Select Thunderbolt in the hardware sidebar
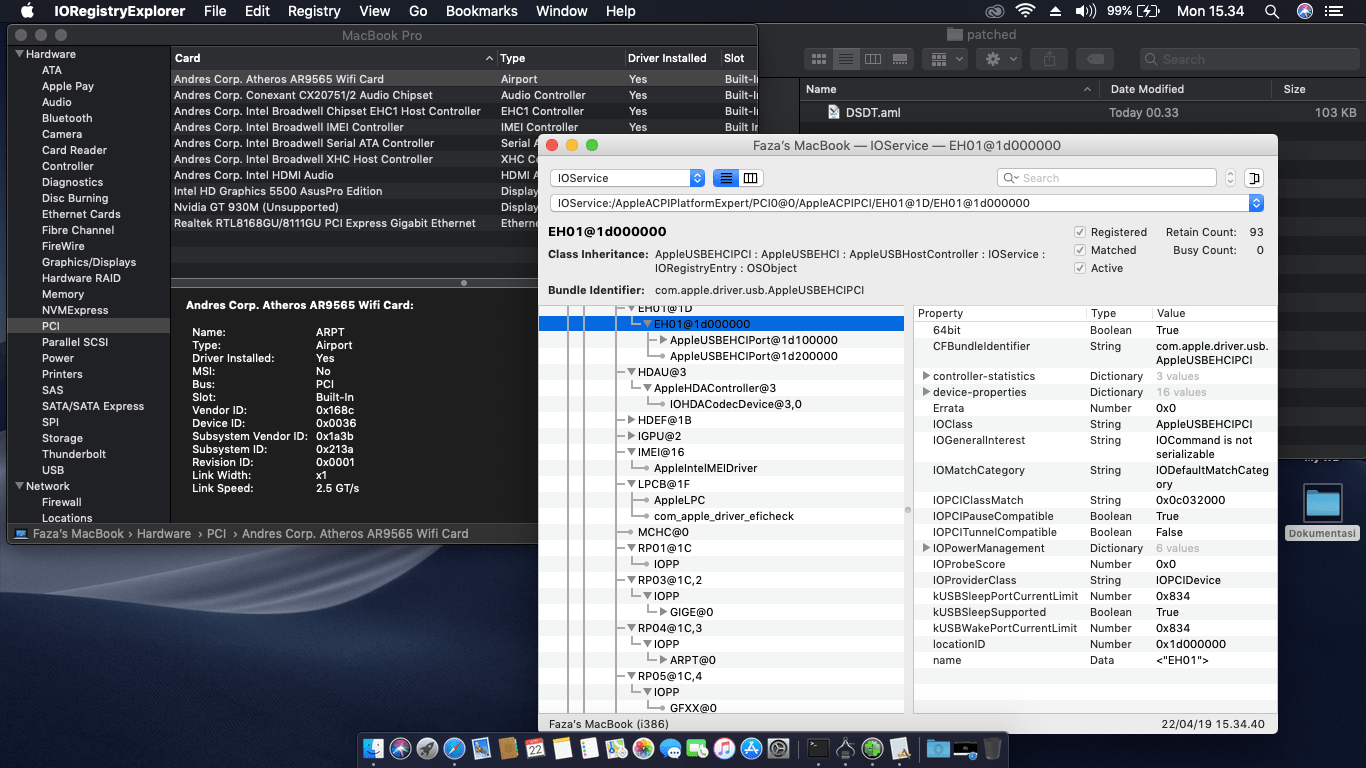The width and height of the screenshot is (1366, 768). 74,454
